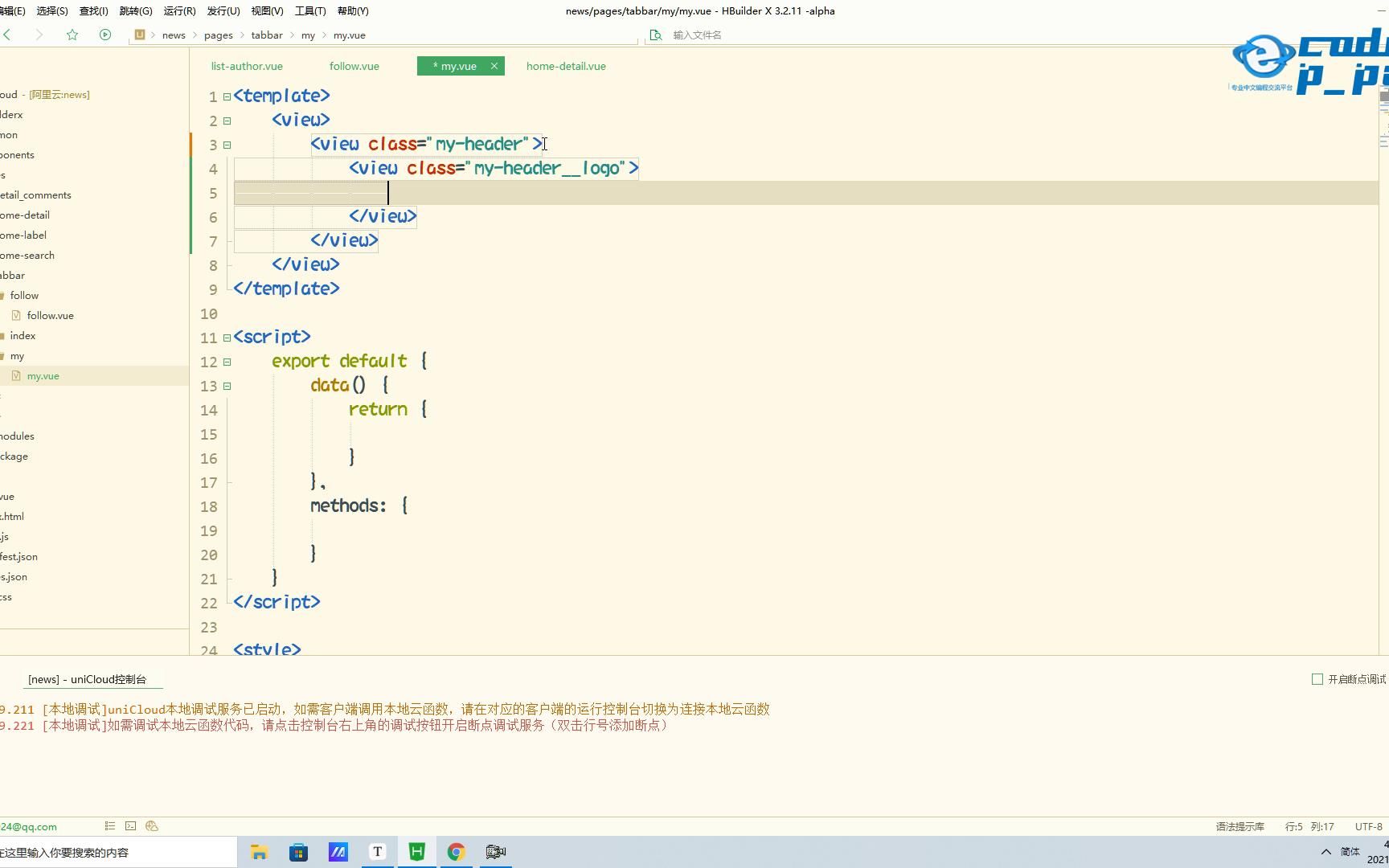Switch to the list-author.vue tab
Viewport: 1389px width, 868px height.
pos(247,66)
